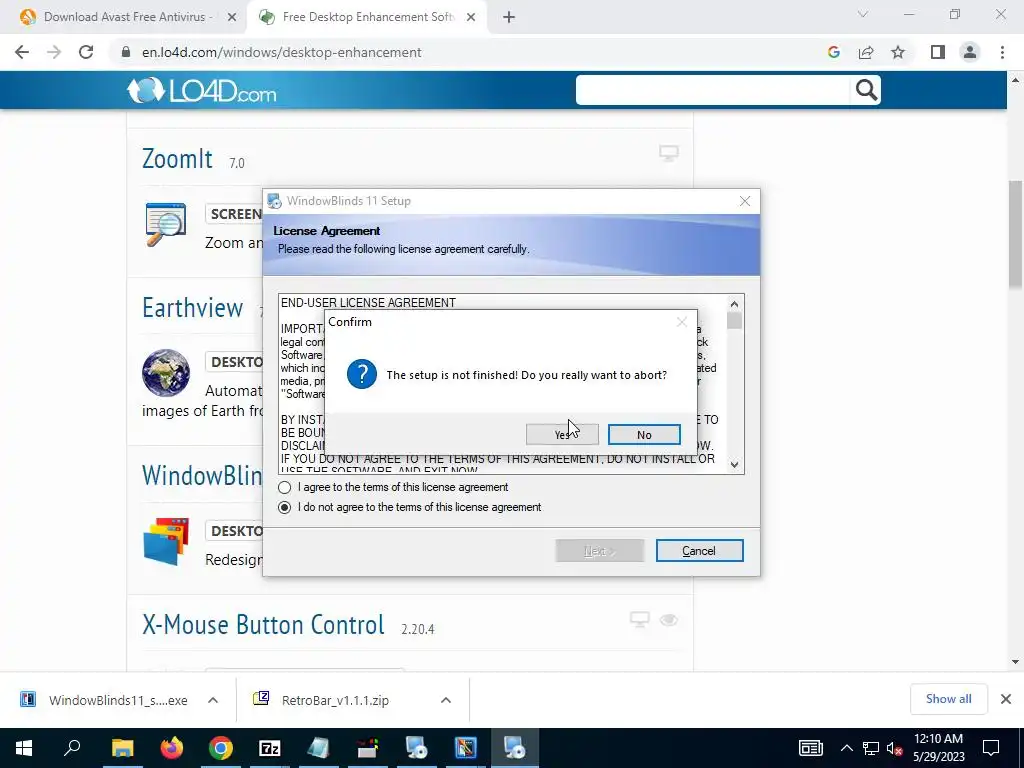Click the Google icon in the address bar
The height and width of the screenshot is (768, 1024).
point(833,52)
